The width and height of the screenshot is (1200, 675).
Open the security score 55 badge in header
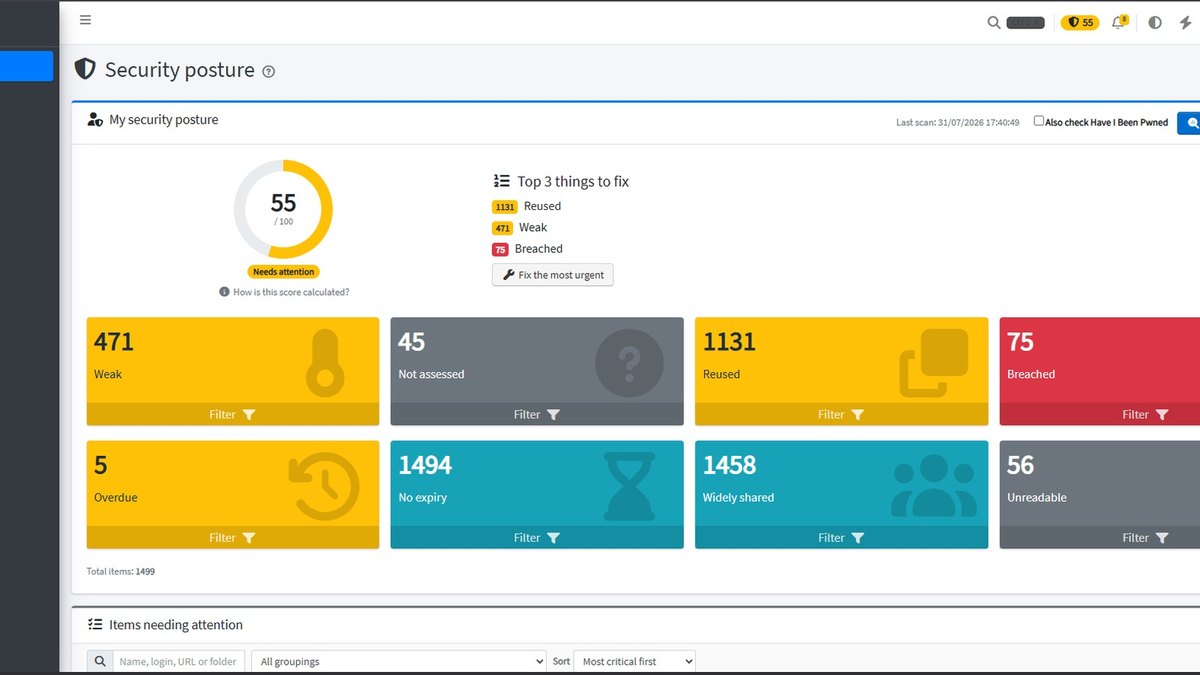[x=1080, y=22]
